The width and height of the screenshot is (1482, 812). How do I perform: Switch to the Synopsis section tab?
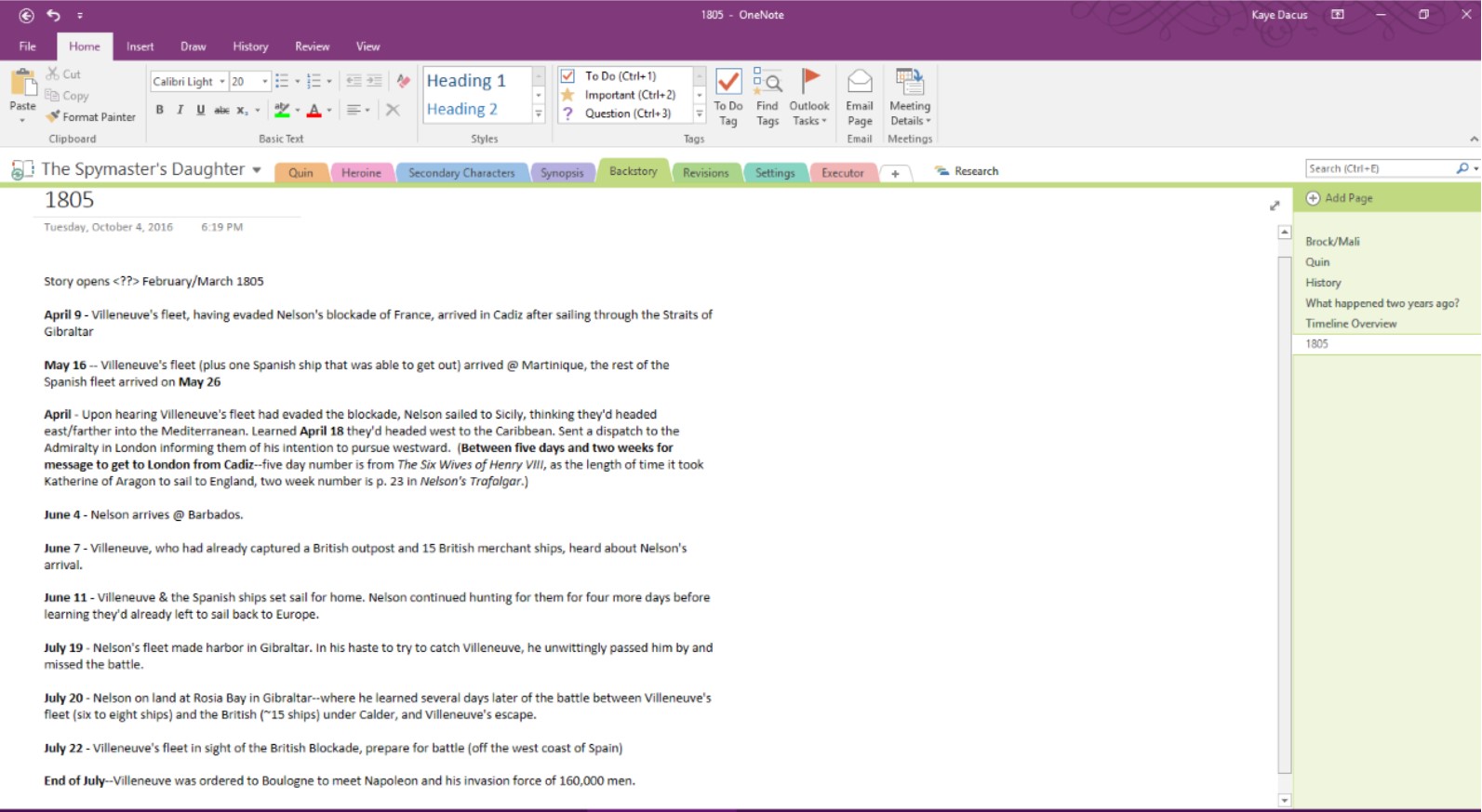[x=562, y=173]
